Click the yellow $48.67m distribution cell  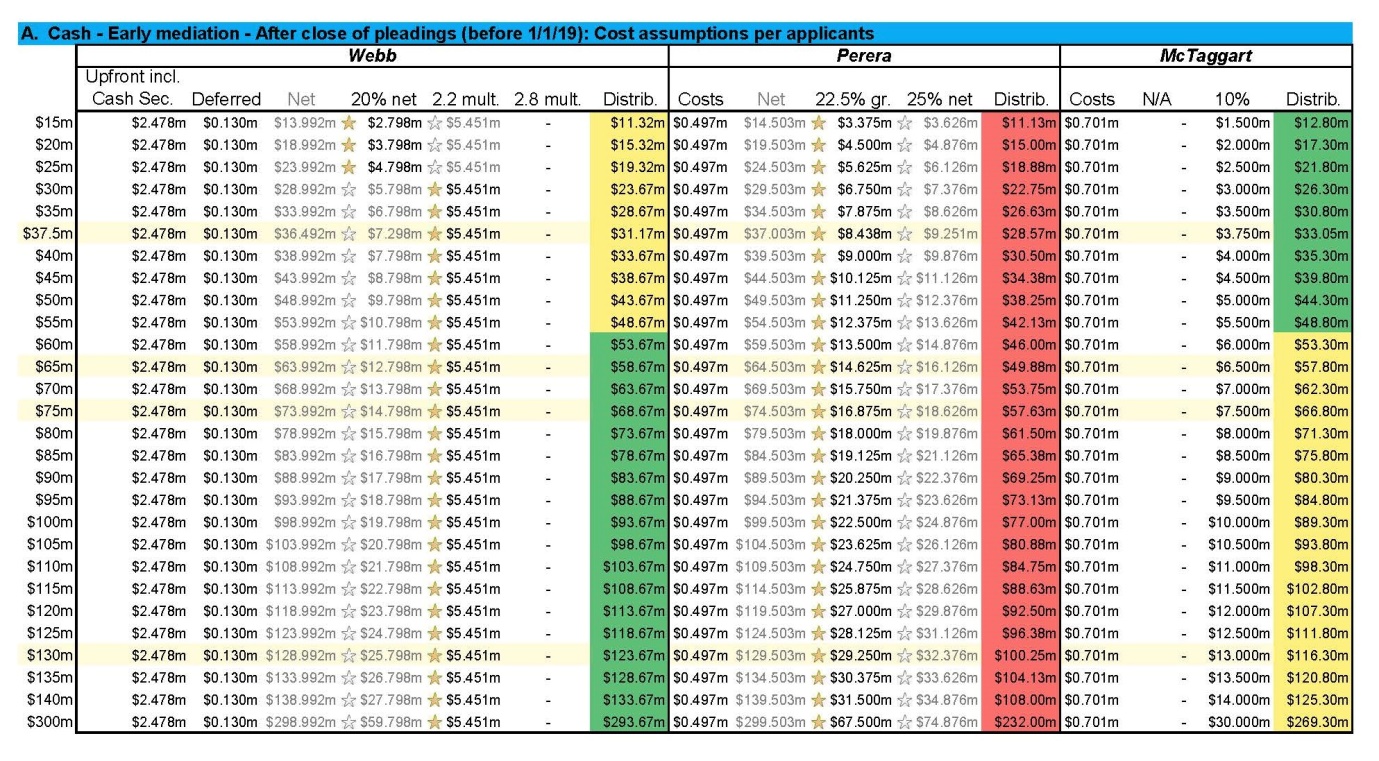point(628,322)
